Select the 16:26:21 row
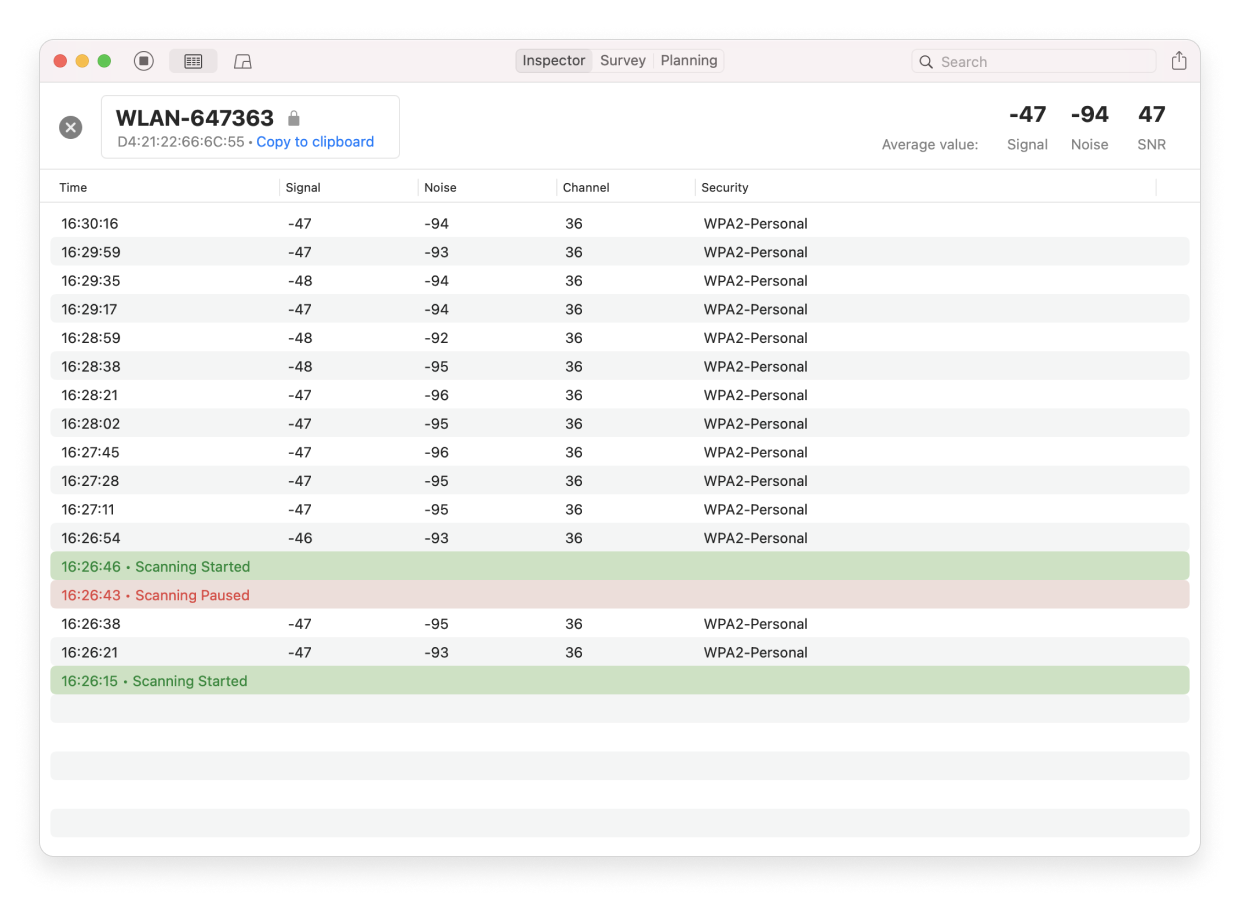1240x900 pixels. coord(620,652)
